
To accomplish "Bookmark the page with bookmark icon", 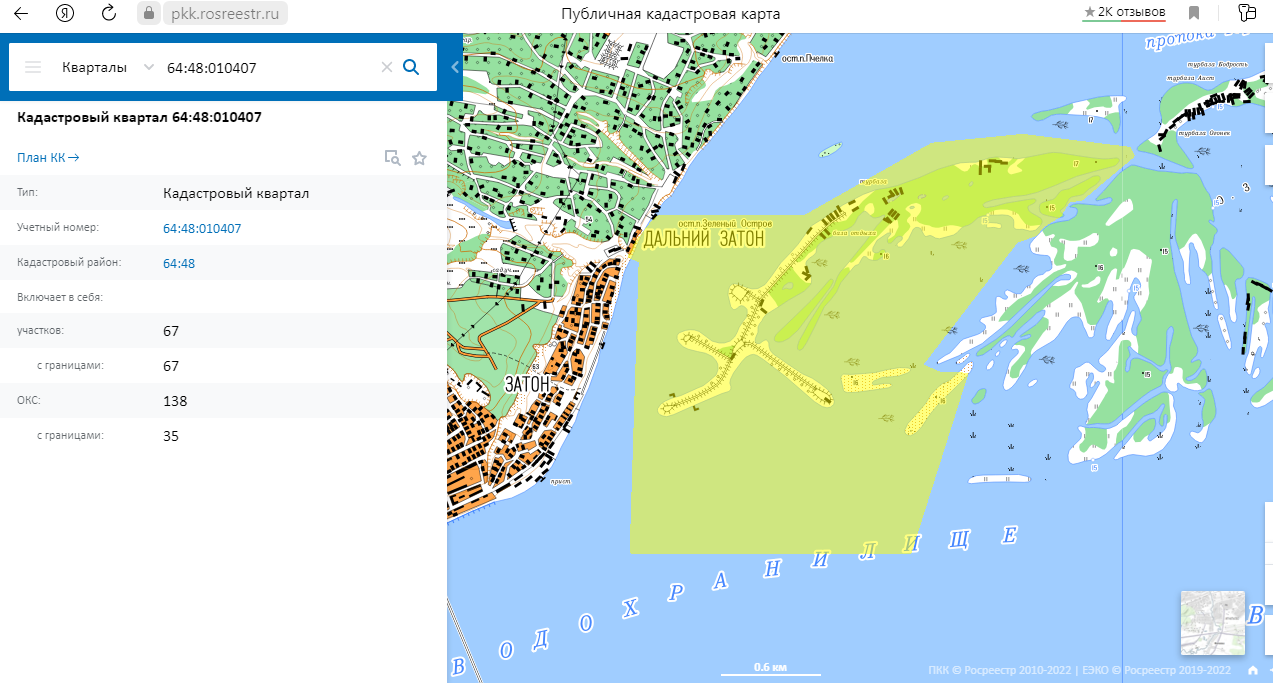I will [1194, 13].
